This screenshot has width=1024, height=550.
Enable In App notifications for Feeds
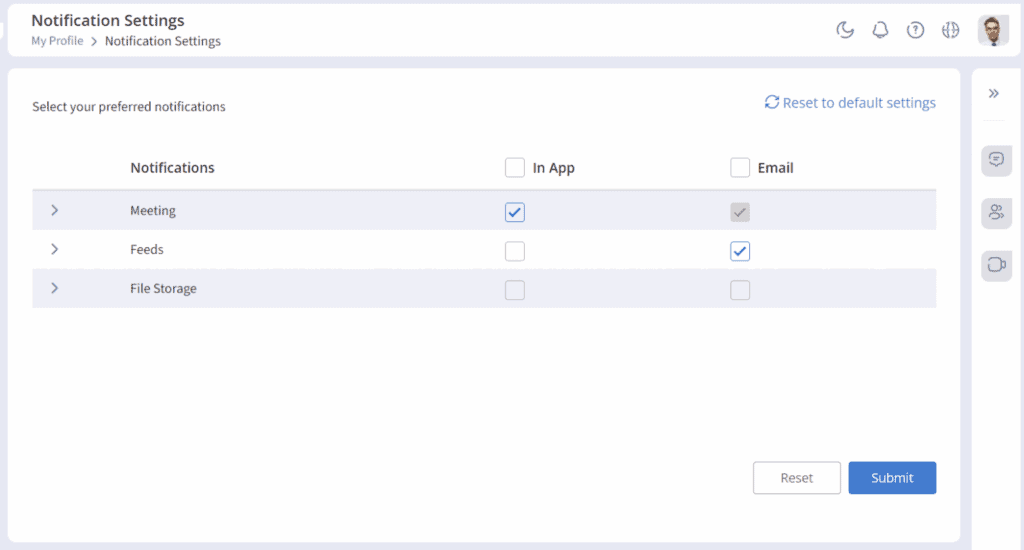point(515,251)
